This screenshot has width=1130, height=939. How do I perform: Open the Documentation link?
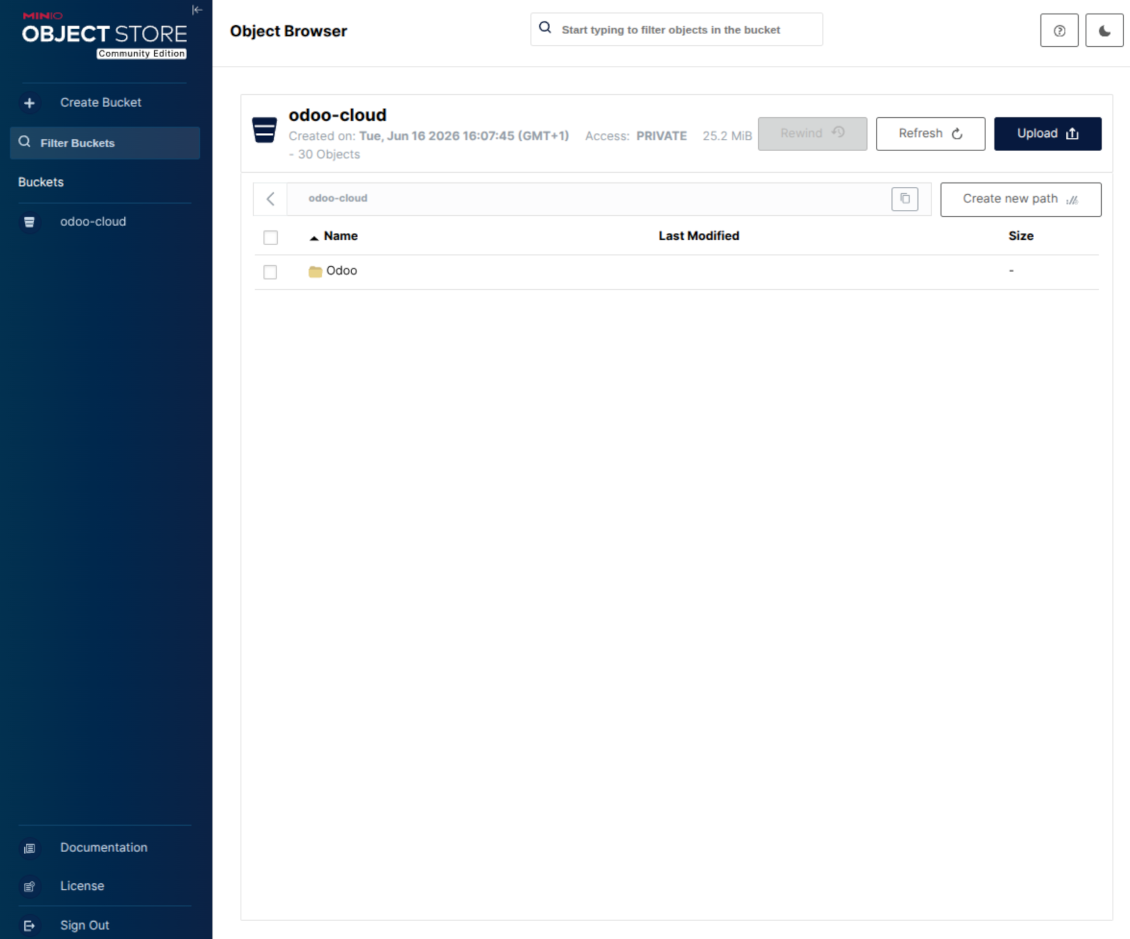tap(105, 847)
